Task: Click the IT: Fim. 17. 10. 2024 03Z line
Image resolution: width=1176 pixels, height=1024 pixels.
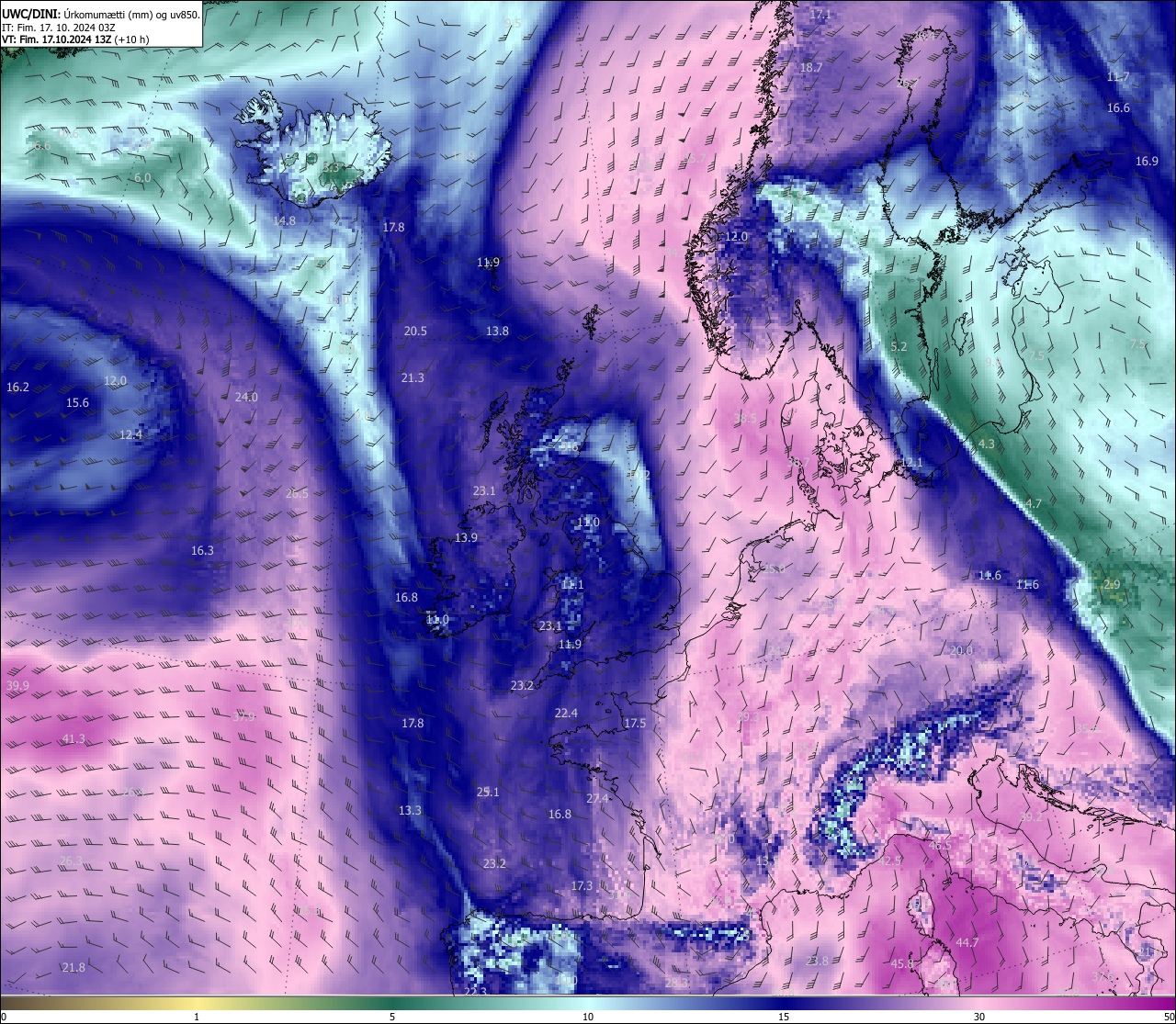Action: pyautogui.click(x=59, y=28)
